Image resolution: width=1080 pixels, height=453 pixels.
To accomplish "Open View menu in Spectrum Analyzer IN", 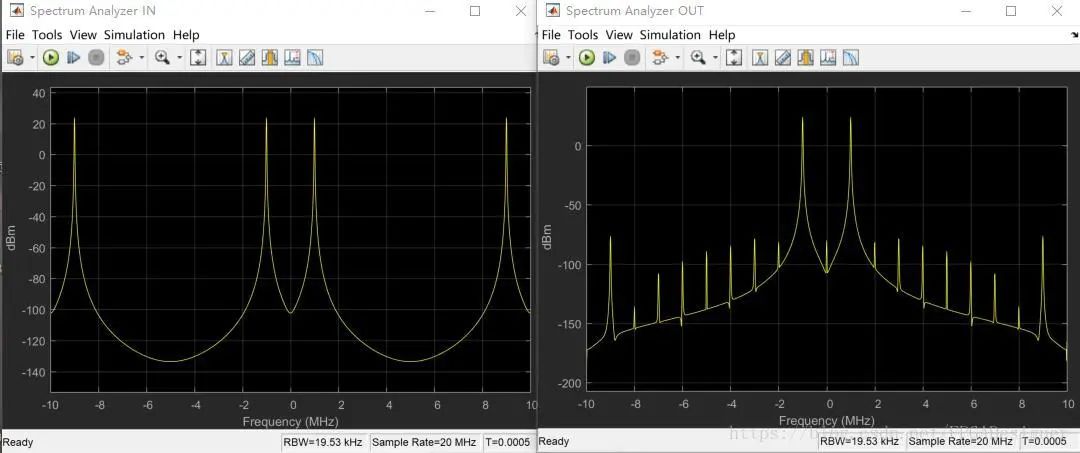I will click(83, 34).
